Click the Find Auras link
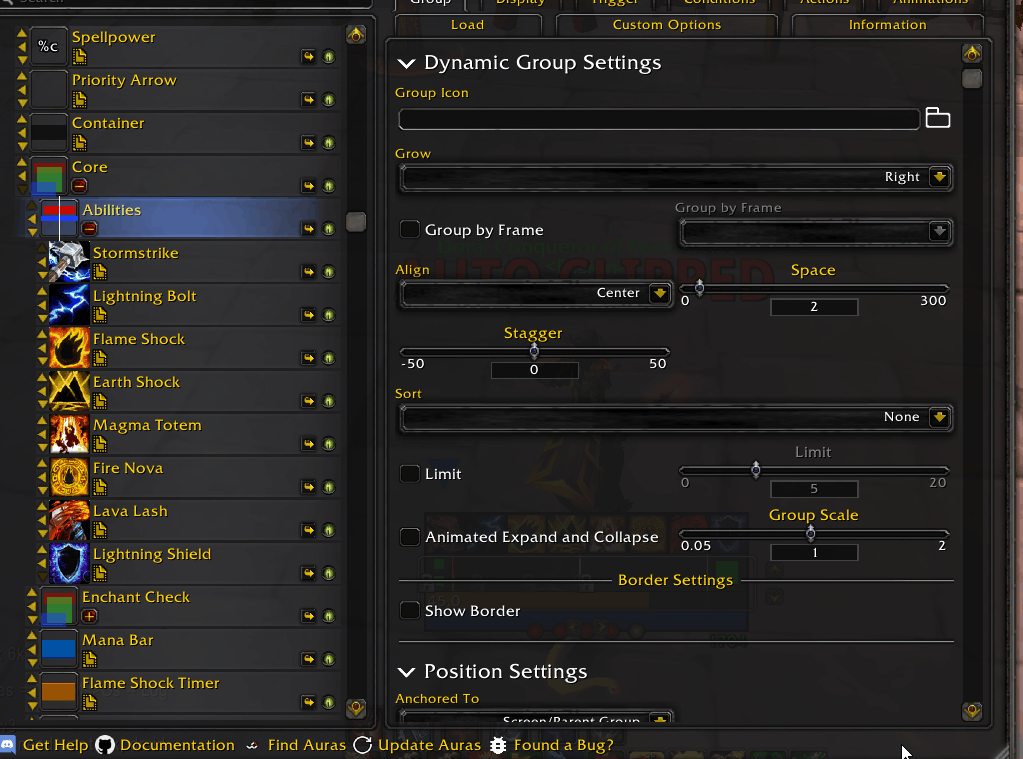 click(x=307, y=745)
